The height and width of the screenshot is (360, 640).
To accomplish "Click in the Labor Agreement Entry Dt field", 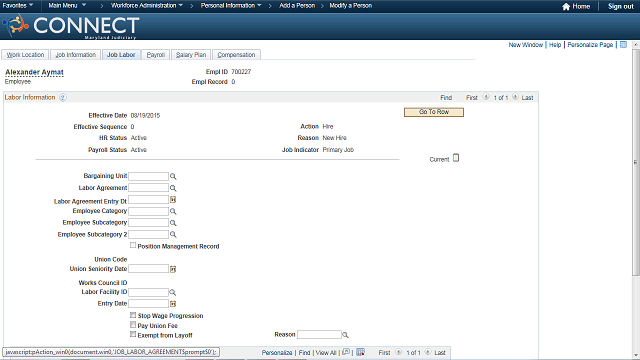I will pyautogui.click(x=149, y=200).
